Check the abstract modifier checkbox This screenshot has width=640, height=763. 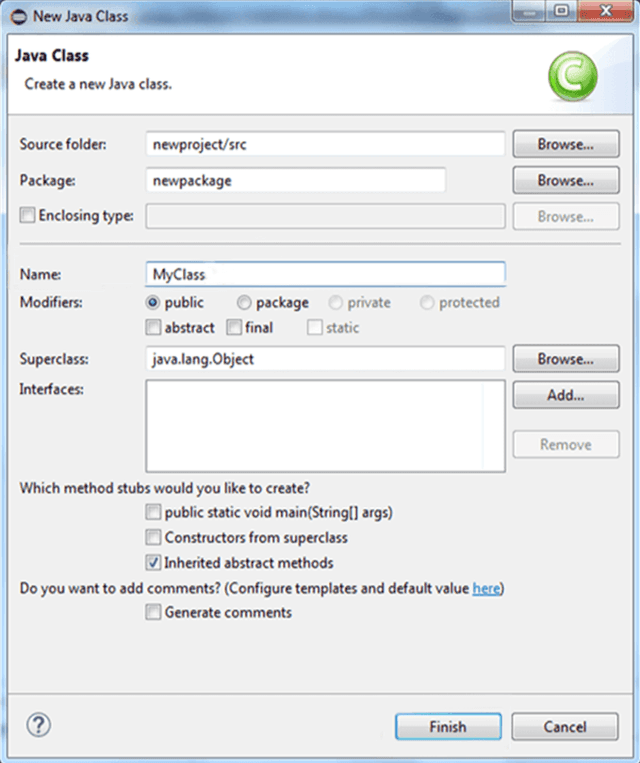pyautogui.click(x=153, y=327)
